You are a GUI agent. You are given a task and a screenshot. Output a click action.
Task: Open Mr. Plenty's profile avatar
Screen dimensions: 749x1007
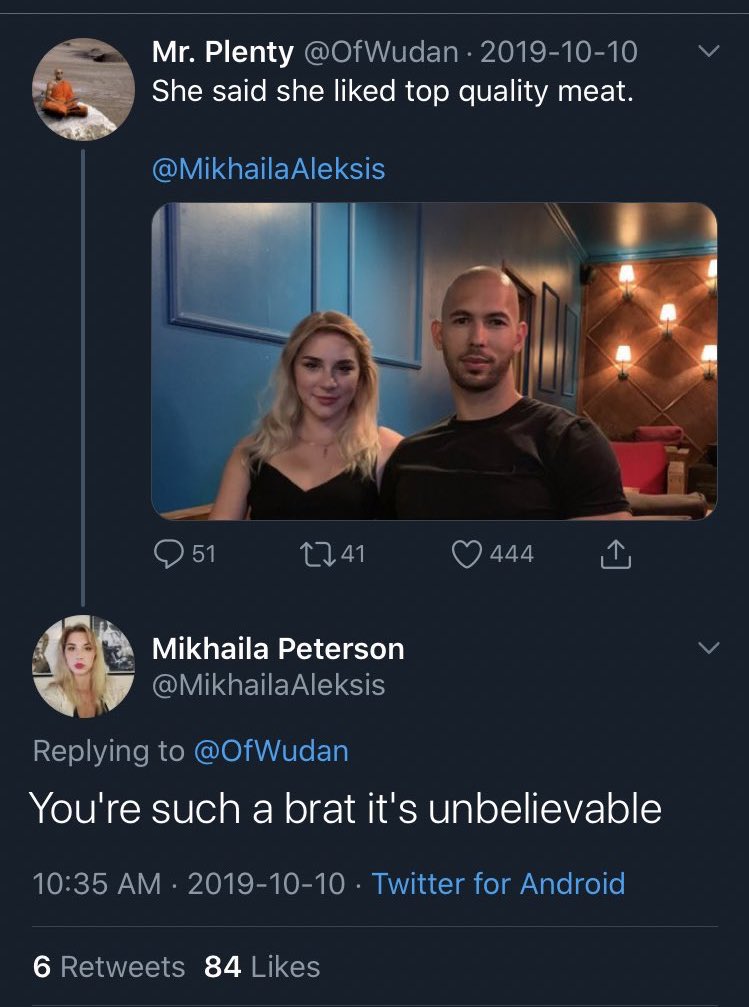pos(84,89)
